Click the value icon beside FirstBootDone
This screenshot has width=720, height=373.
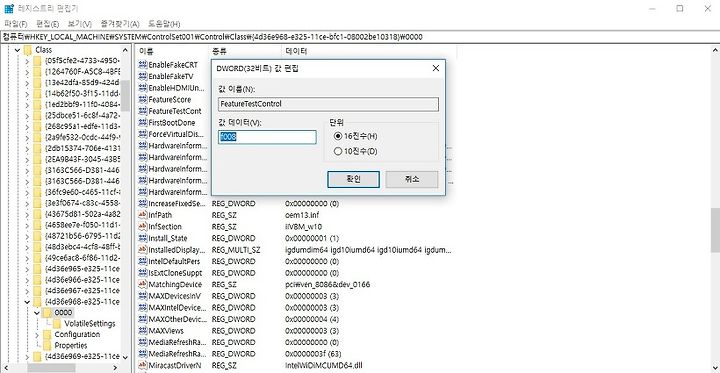[143, 123]
